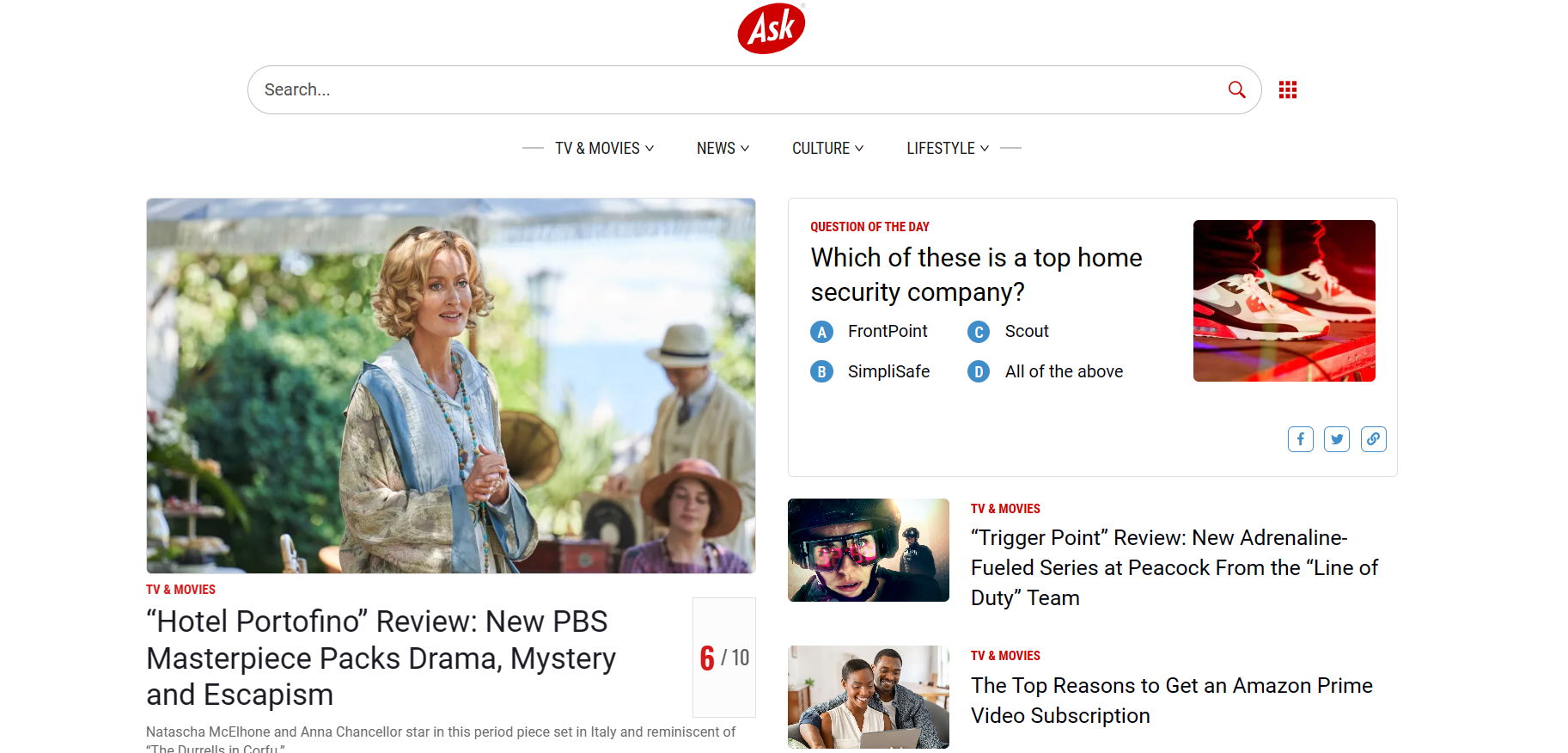Click the home security company question text
Screen dimensions: 1568x753
976,275
